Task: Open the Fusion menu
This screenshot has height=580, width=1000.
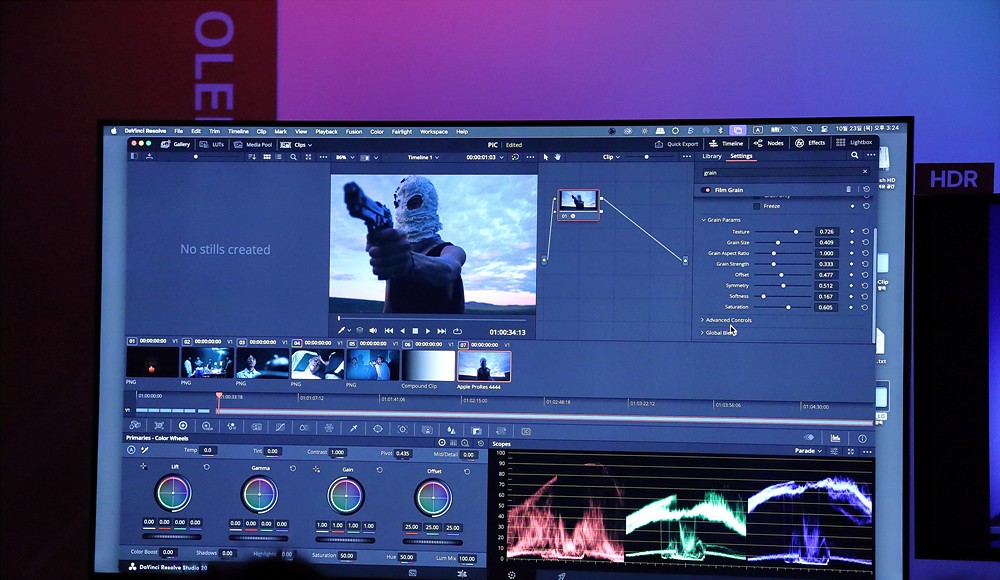Action: pyautogui.click(x=354, y=132)
